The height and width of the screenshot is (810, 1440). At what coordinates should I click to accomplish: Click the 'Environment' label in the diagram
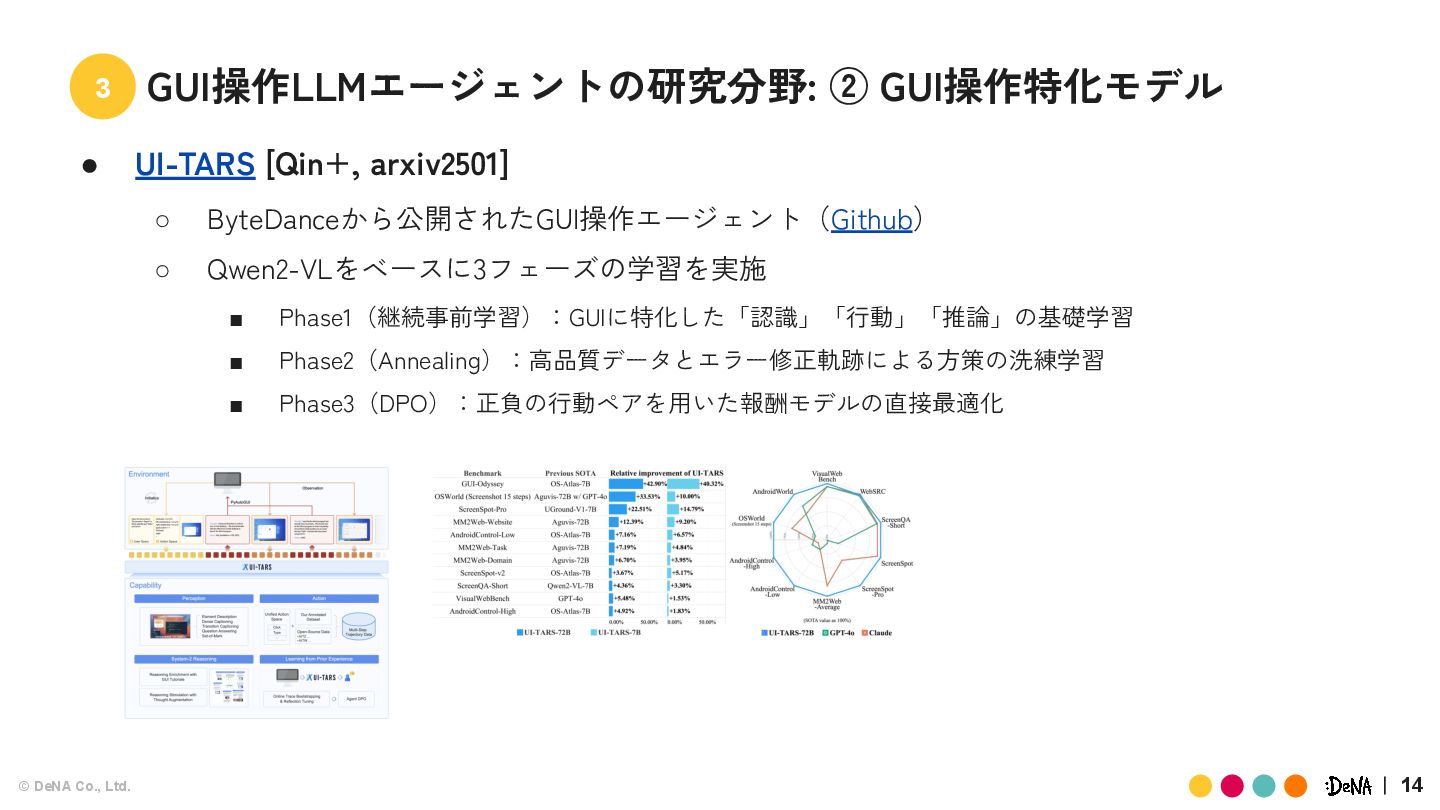click(x=149, y=474)
